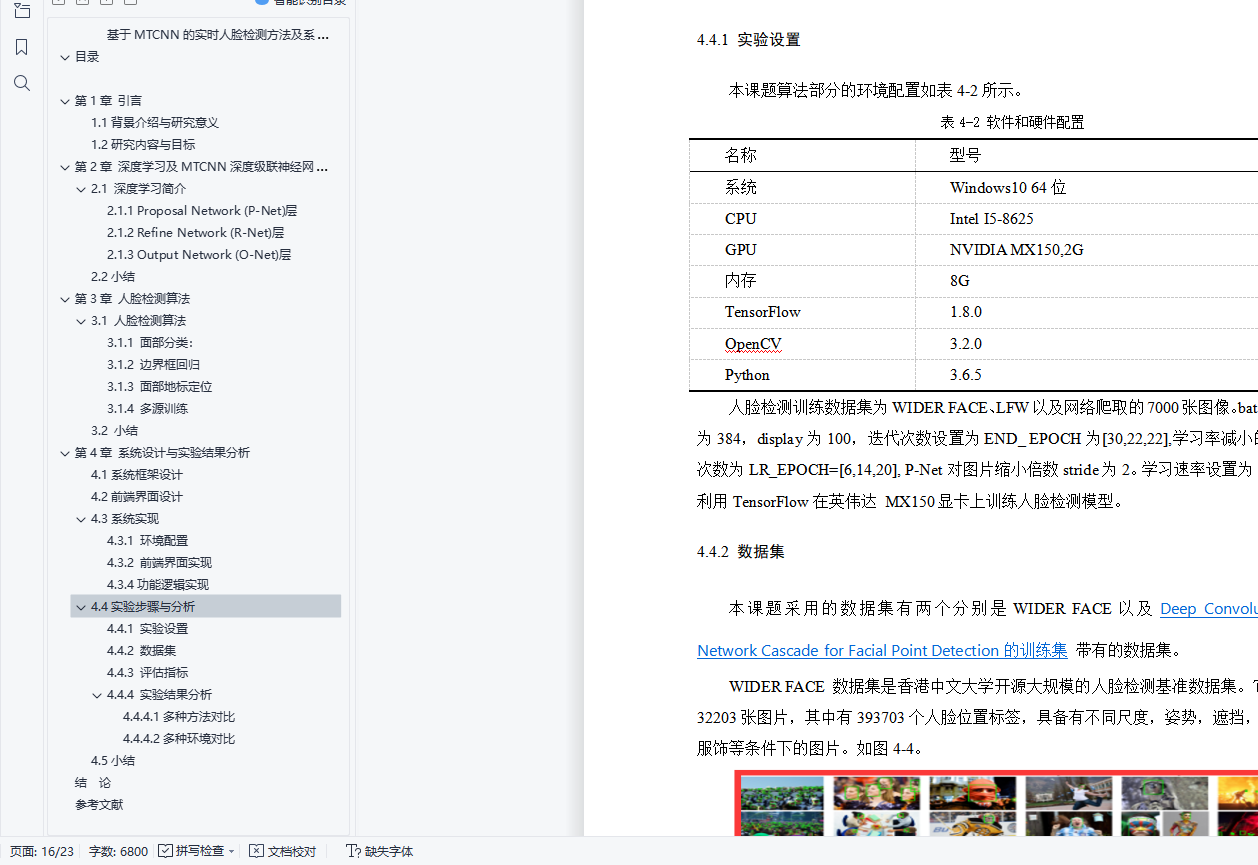Collapse the 4.4 实验步骤与分析 node

[81, 607]
